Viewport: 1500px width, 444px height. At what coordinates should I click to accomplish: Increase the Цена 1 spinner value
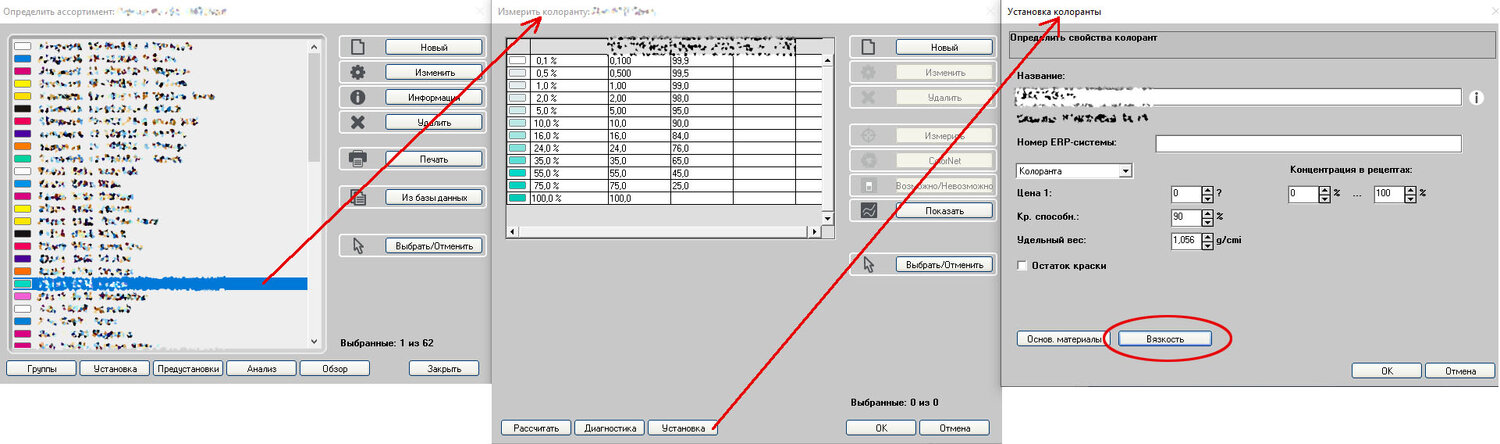(x=1207, y=190)
